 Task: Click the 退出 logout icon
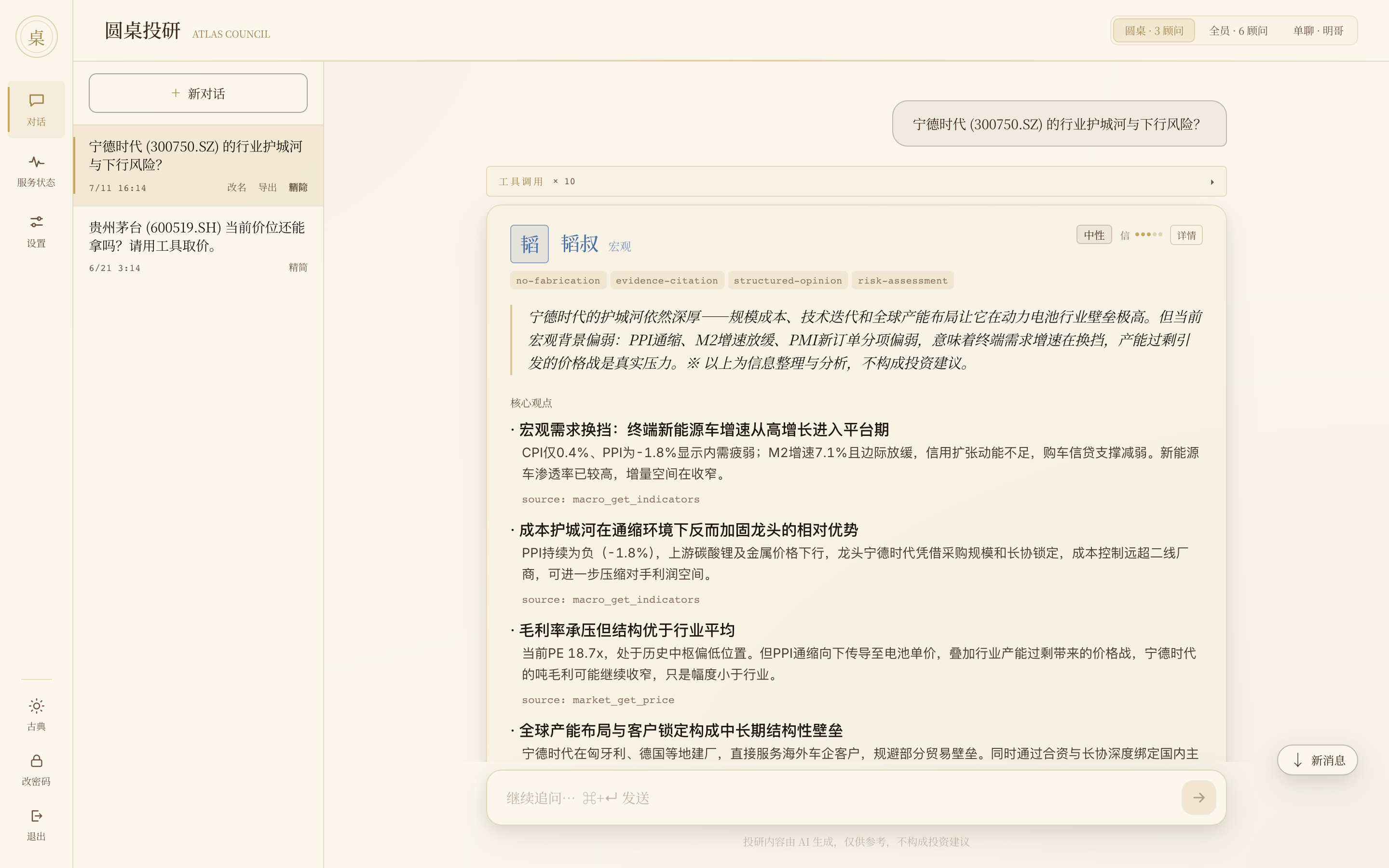tap(36, 825)
